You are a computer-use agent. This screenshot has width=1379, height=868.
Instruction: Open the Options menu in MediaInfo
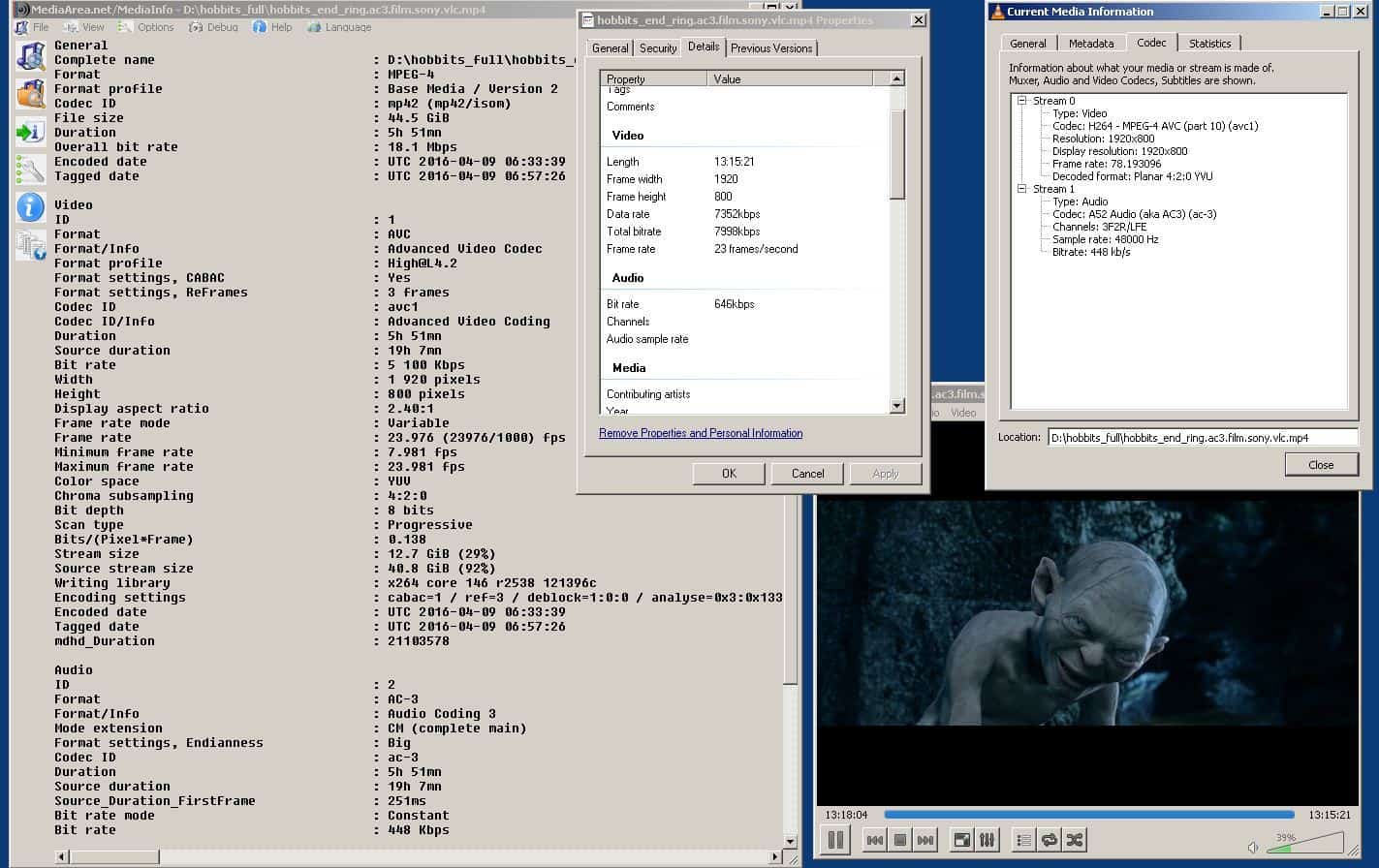click(147, 27)
